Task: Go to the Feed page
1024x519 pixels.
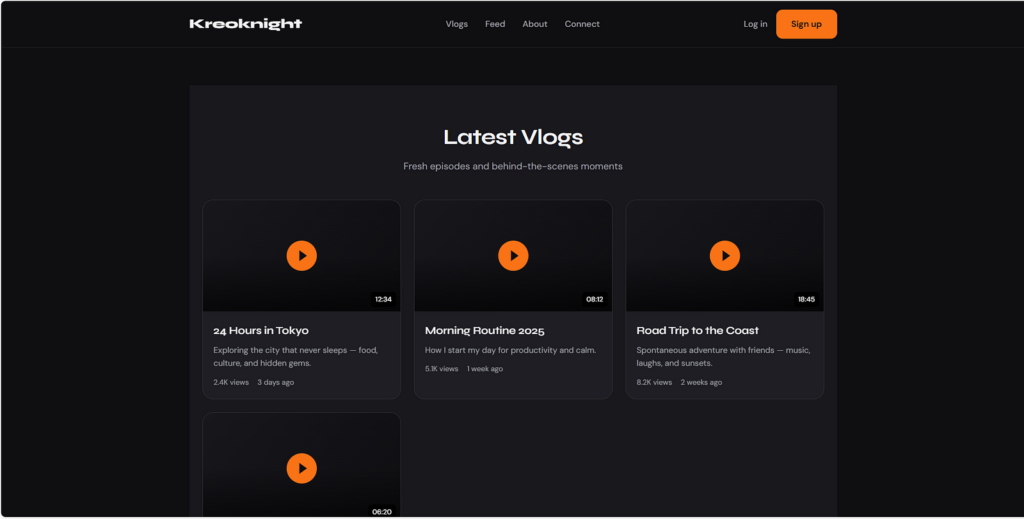Action: pos(495,24)
